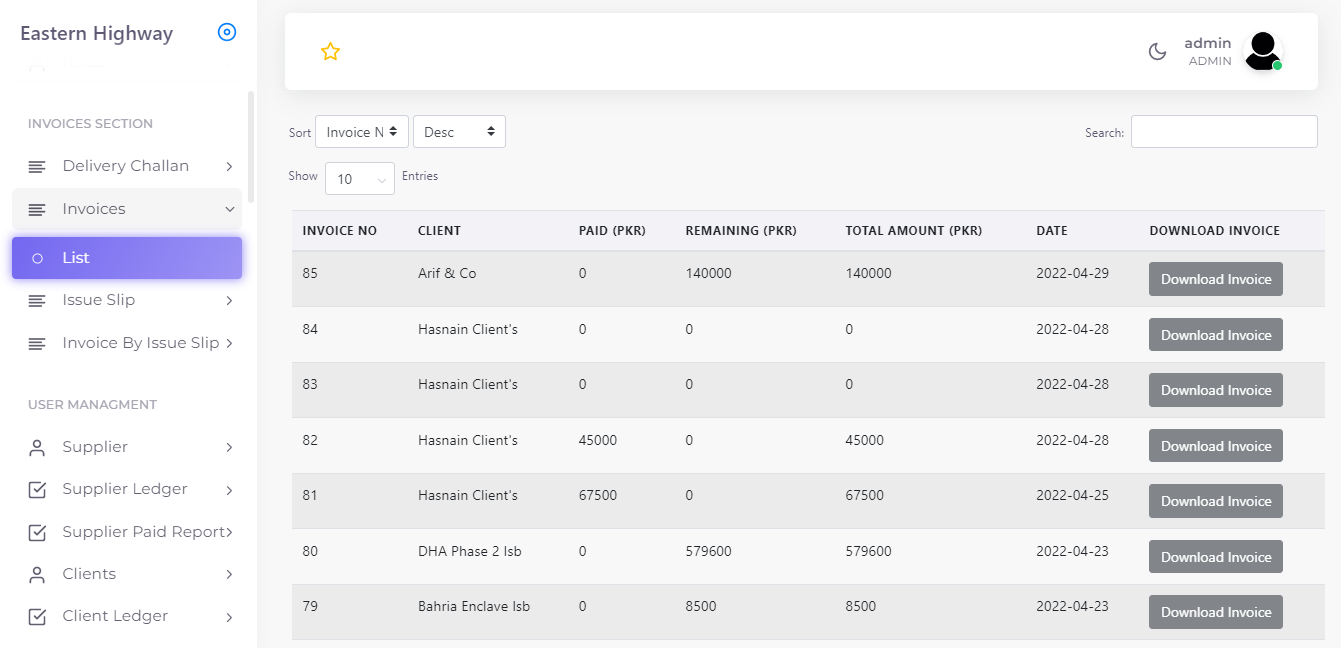The width and height of the screenshot is (1341, 648).
Task: Click the Delivery Challan lines icon
Action: coord(37,166)
